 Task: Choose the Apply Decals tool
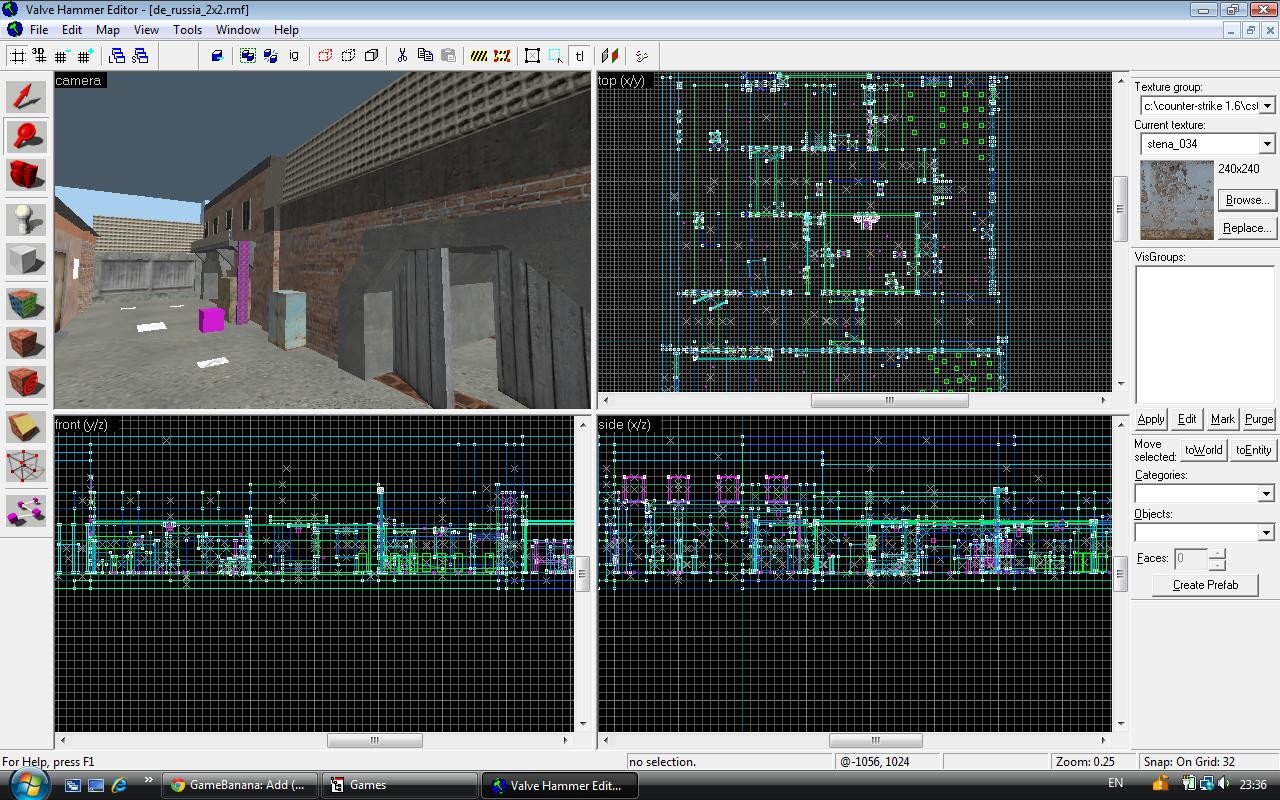pyautogui.click(x=26, y=381)
